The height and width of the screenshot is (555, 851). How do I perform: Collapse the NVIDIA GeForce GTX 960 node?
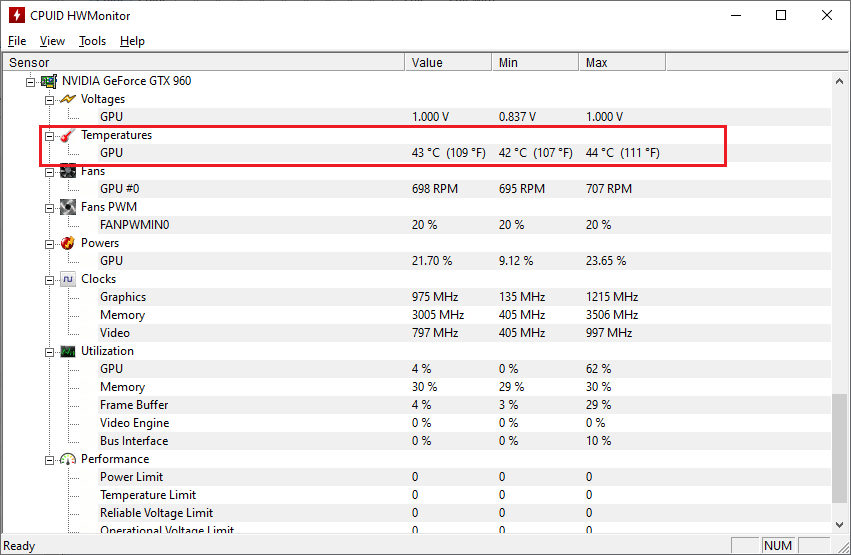[x=30, y=82]
